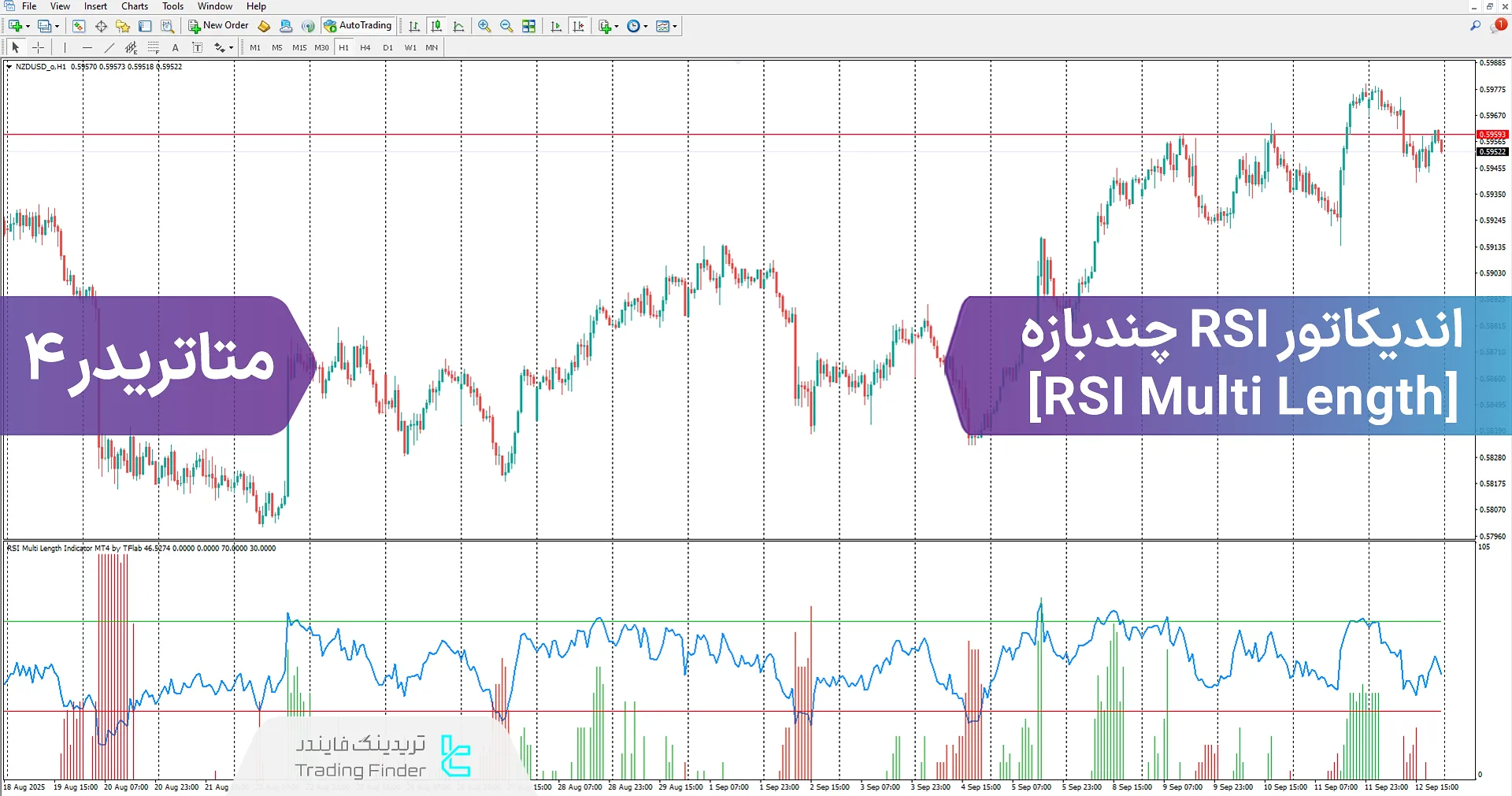Screen dimensions: 1512x796
Task: Toggle chart shift from right edge
Action: pyautogui.click(x=579, y=25)
